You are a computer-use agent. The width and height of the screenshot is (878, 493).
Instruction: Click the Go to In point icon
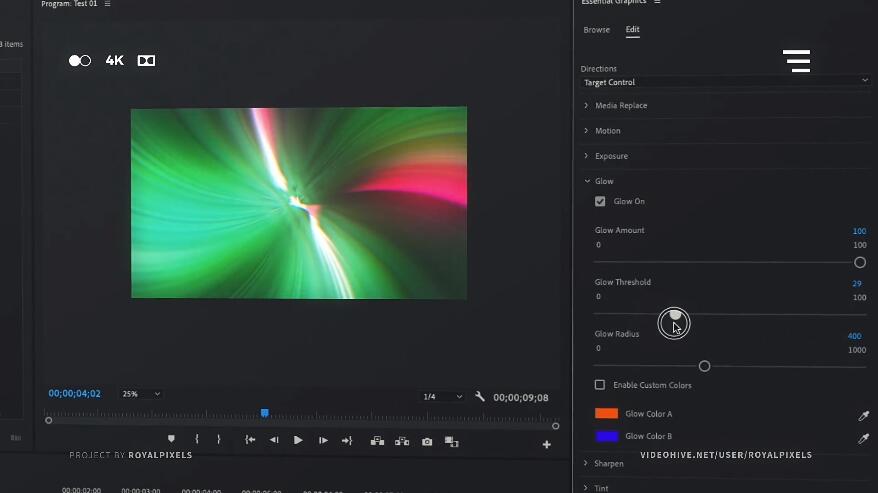click(x=250, y=440)
